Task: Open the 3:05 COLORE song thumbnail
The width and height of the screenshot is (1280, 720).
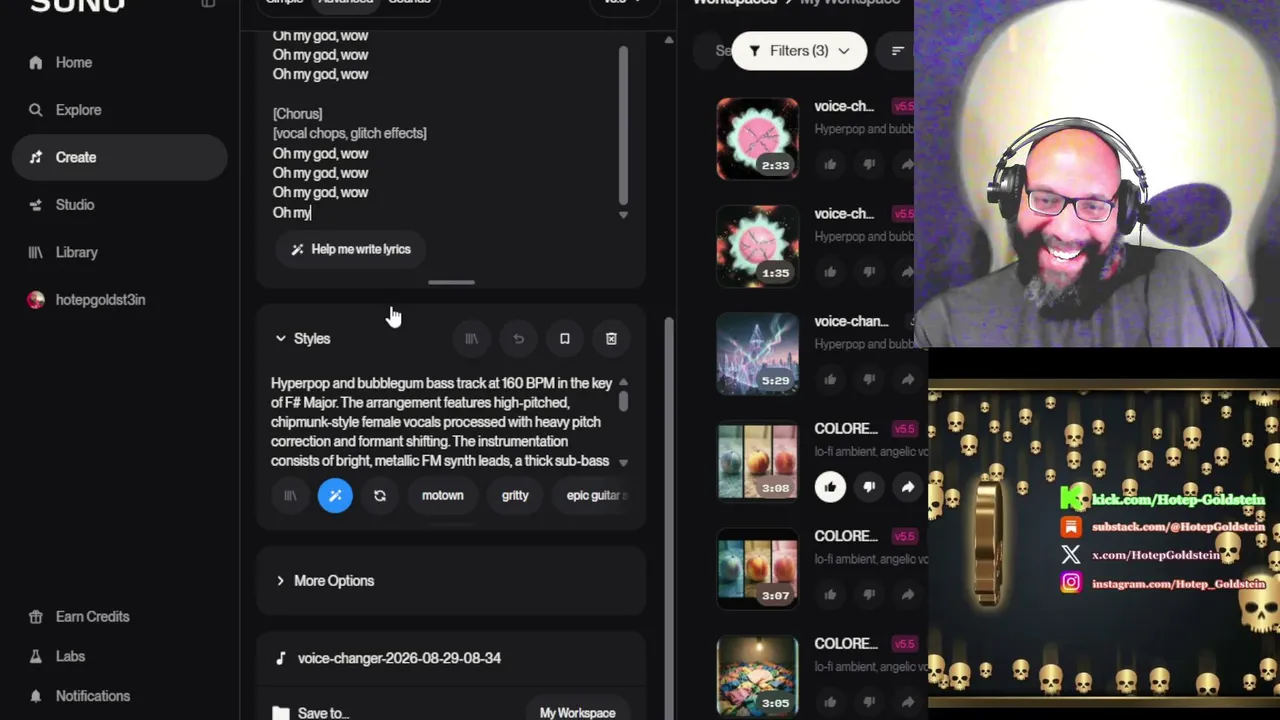Action: tap(757, 676)
